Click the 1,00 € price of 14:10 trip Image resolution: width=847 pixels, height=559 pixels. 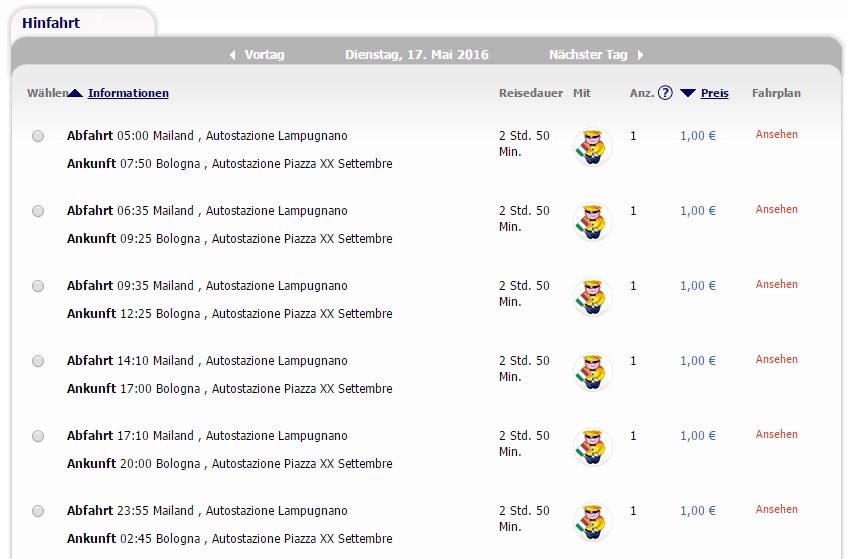[x=698, y=361]
